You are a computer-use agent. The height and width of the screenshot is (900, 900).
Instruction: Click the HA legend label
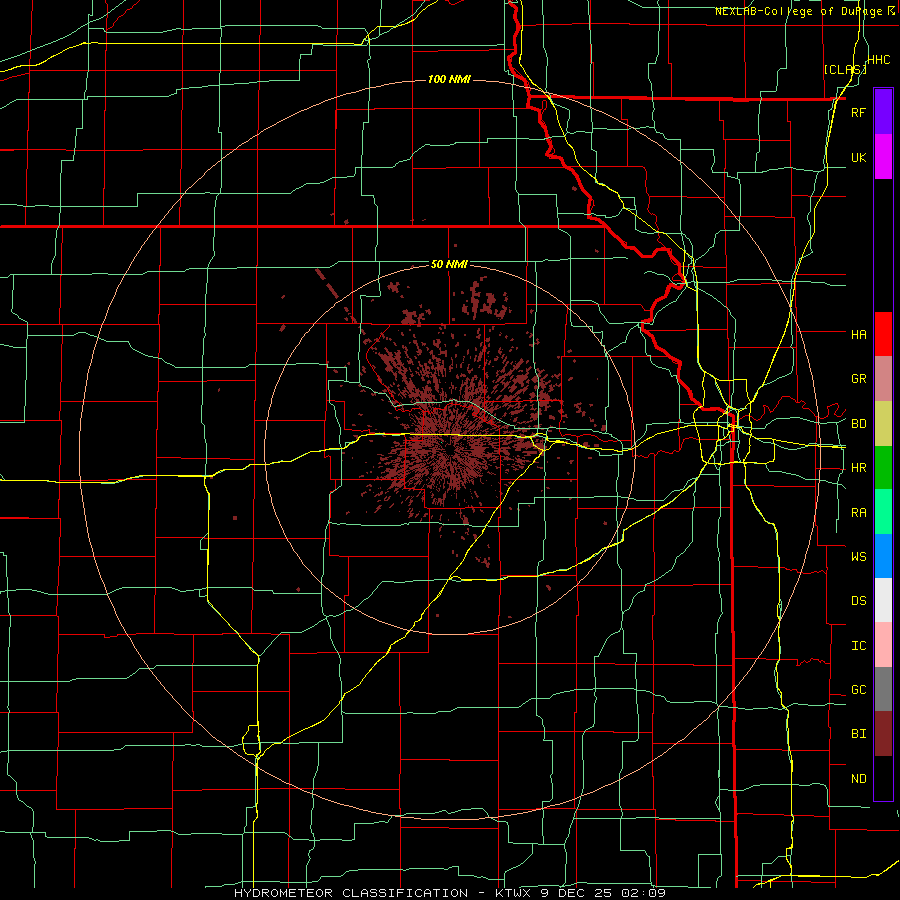tap(858, 334)
